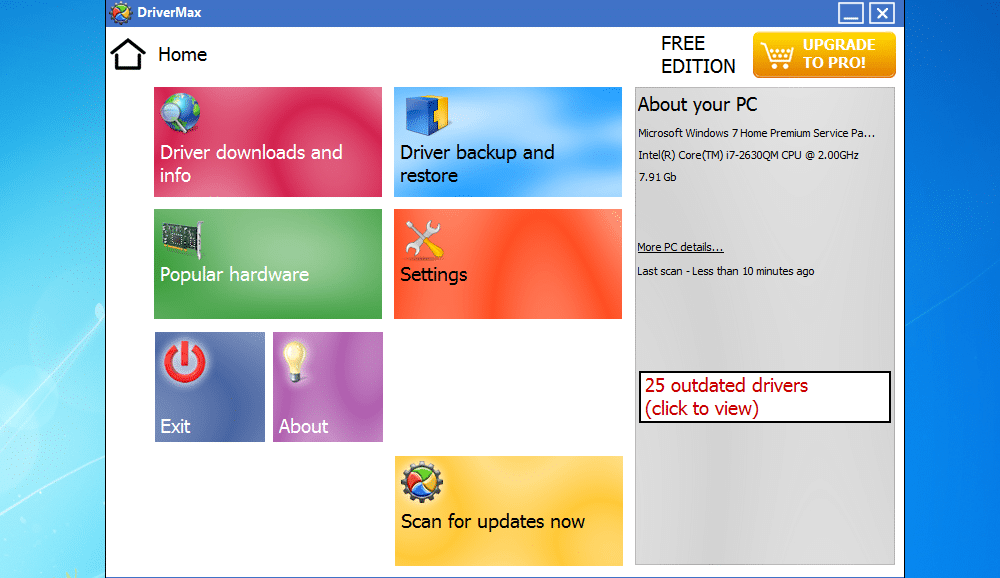Open Driver backup and restore
1000x578 pixels.
click(x=508, y=142)
